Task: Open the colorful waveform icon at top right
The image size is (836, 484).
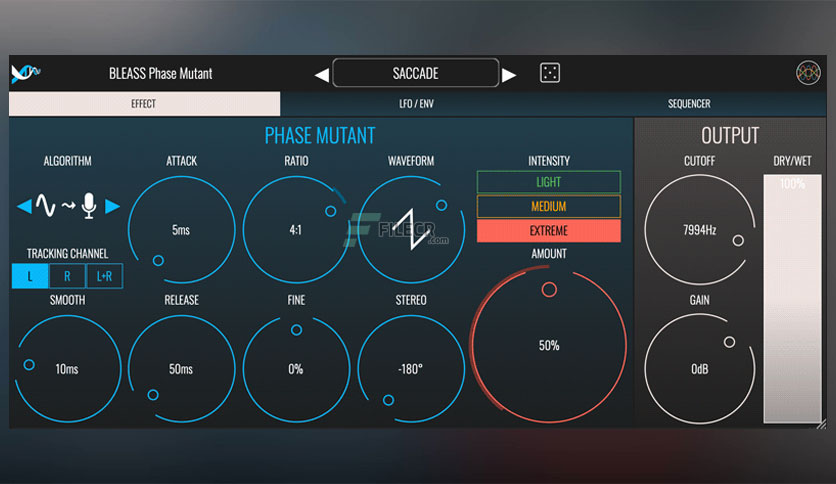Action: pyautogui.click(x=808, y=73)
